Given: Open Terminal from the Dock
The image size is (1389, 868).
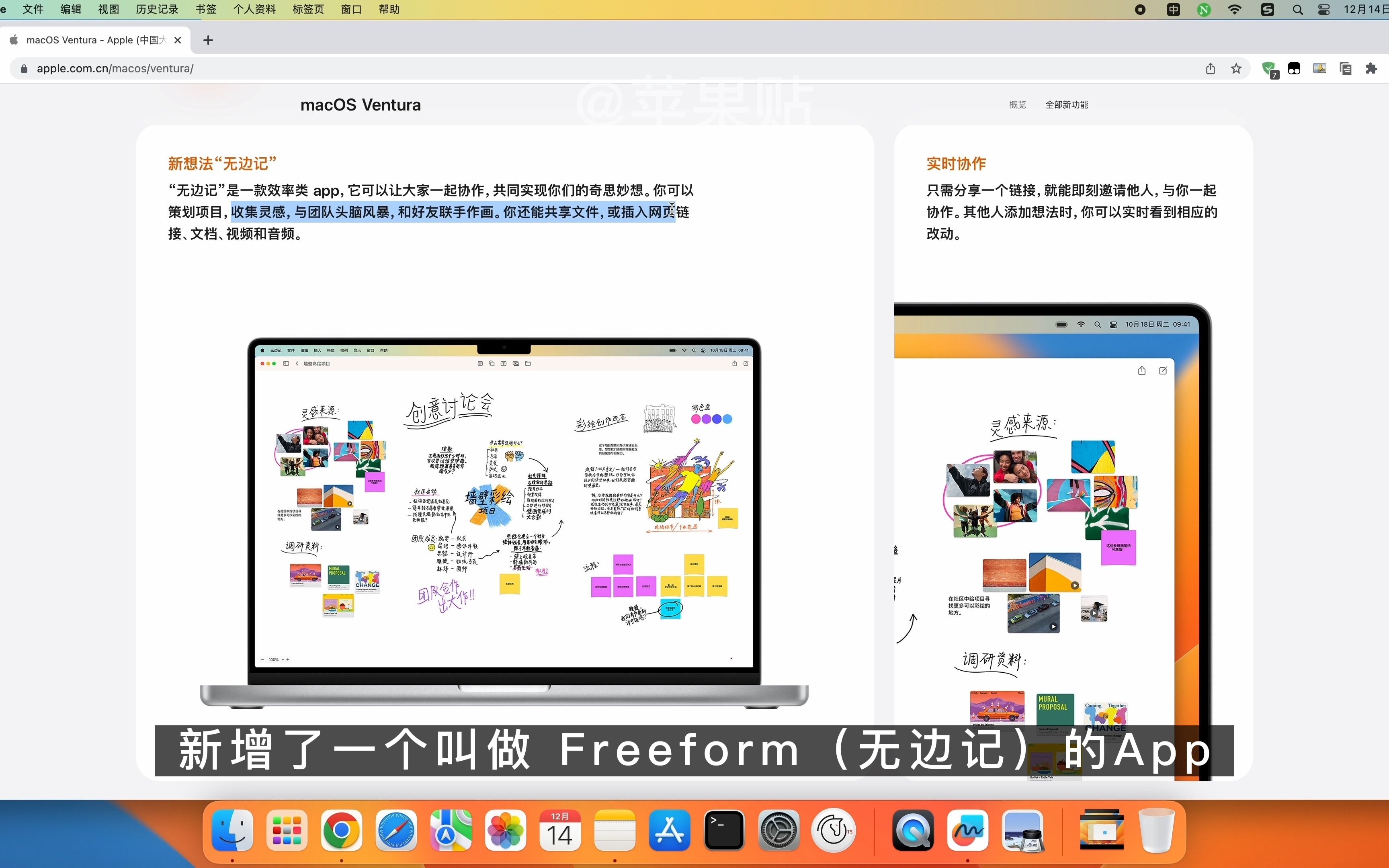Looking at the screenshot, I should [x=724, y=830].
